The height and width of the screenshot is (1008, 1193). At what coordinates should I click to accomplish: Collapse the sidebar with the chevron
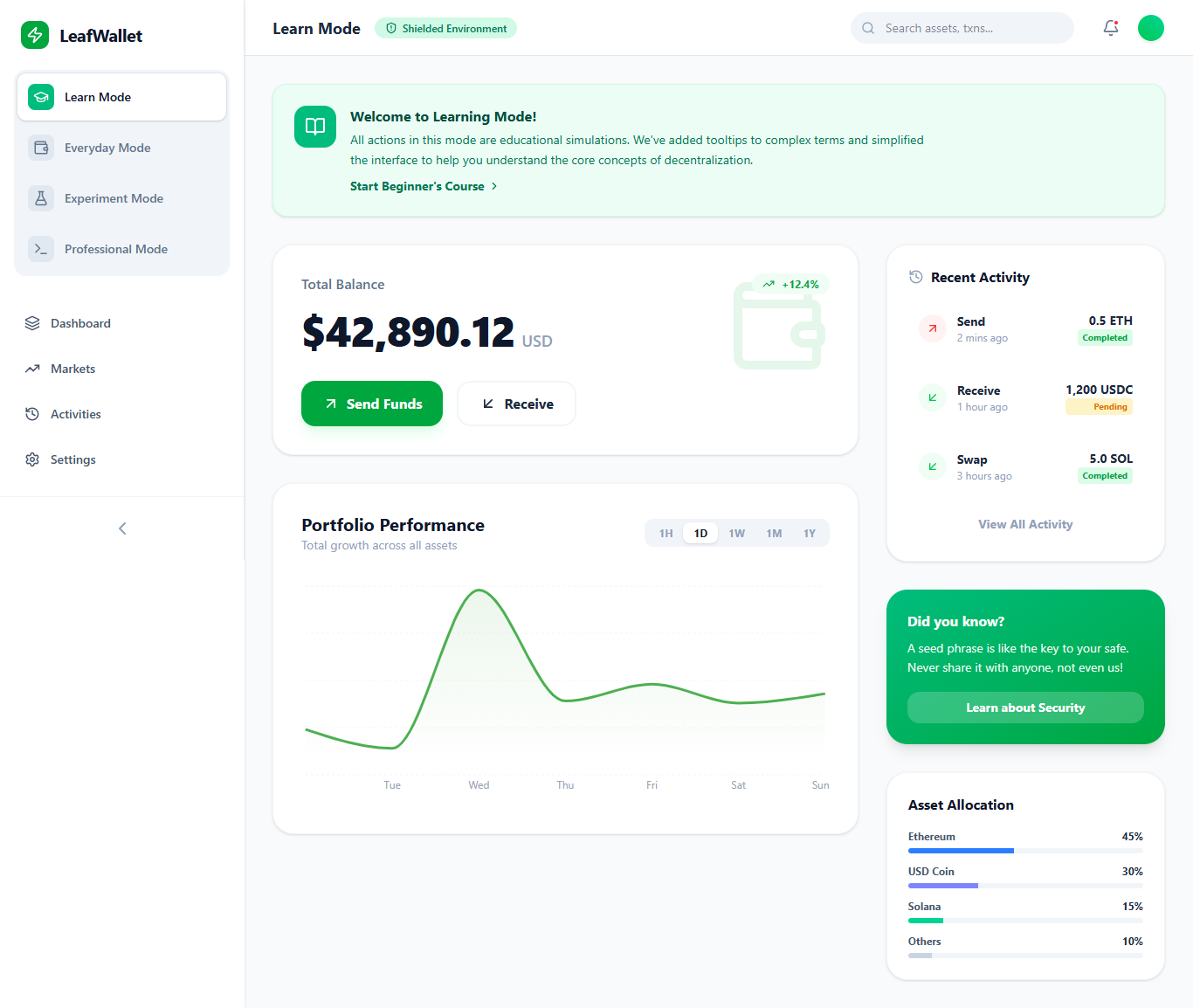click(x=122, y=528)
